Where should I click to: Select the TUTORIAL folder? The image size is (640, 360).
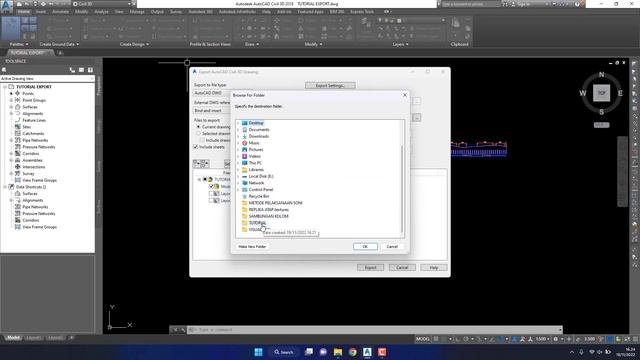pos(257,223)
